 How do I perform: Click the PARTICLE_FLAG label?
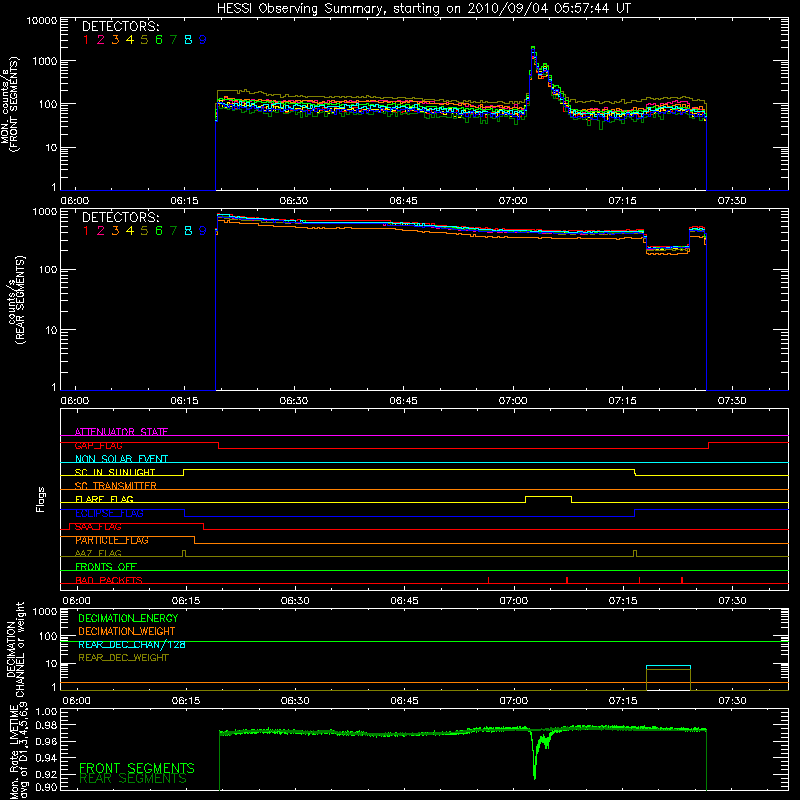point(112,540)
